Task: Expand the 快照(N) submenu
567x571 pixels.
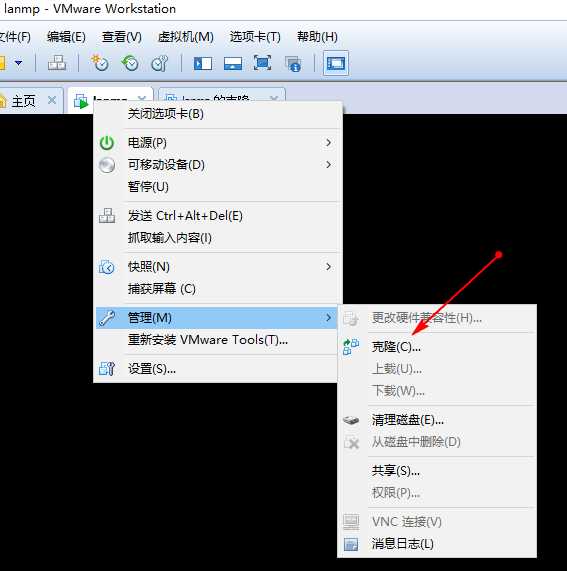Action: 218,267
